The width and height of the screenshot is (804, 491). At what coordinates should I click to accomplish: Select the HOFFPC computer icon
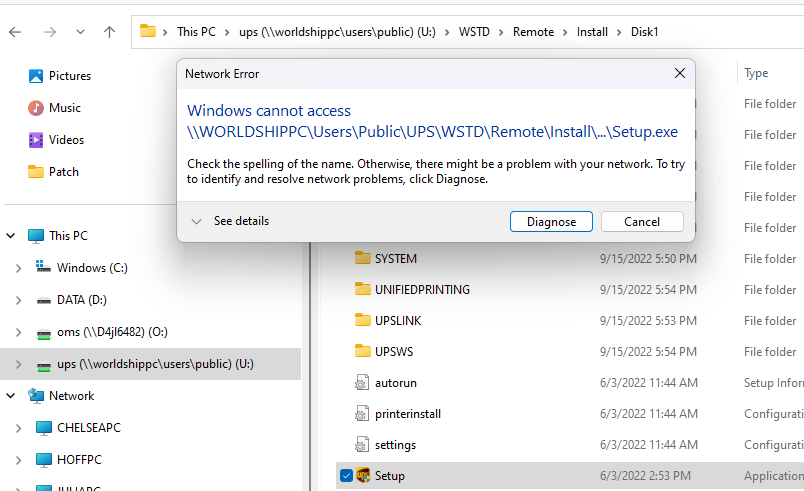point(44,460)
